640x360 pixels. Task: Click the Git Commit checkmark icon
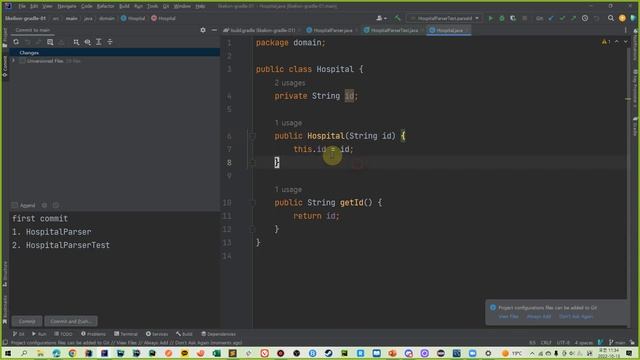[562, 18]
